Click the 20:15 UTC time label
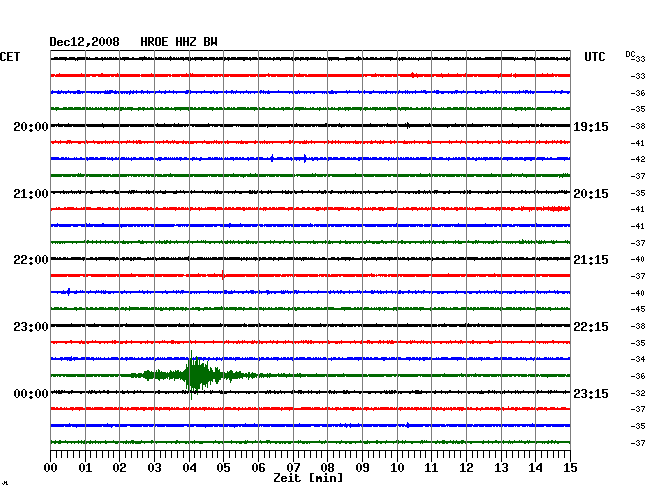Screen dimensions: 650x494 coord(591,194)
